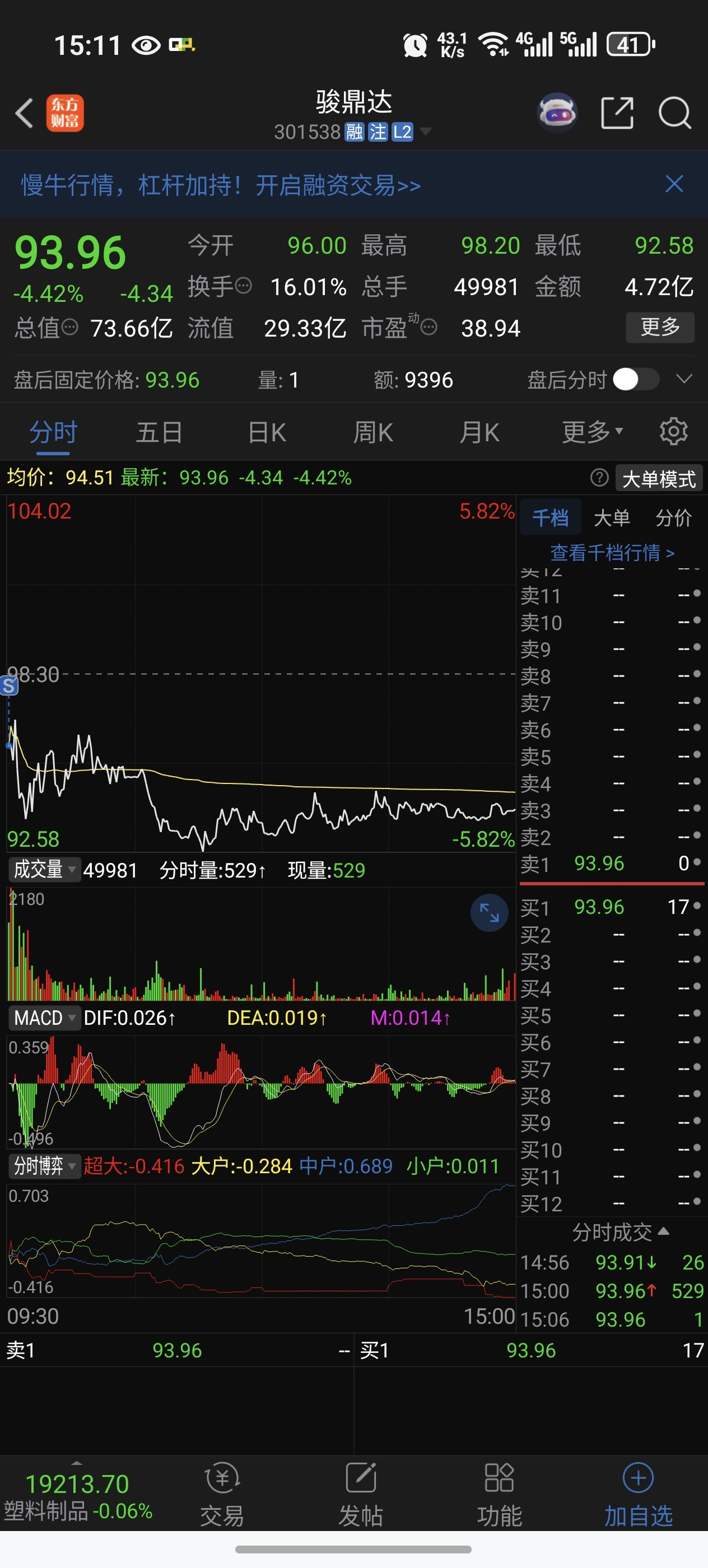Collapse the 分时成交 section

pos(620,1233)
